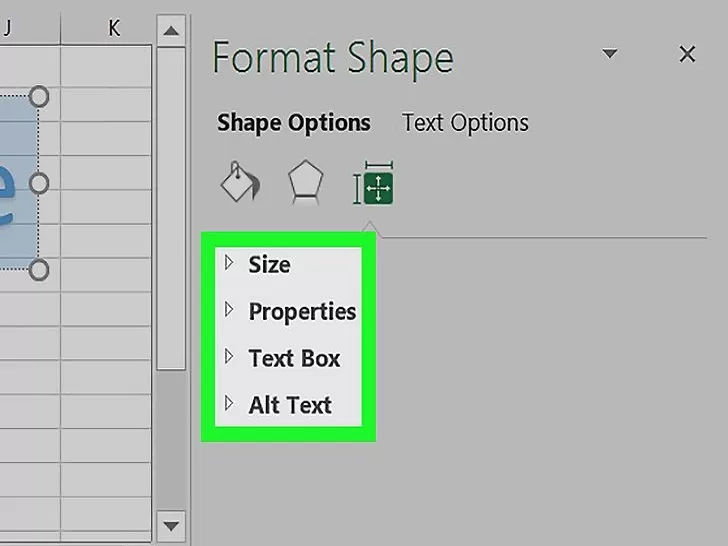Click the Alt Text section label
Screen dimensions: 728x546
[x=290, y=405]
